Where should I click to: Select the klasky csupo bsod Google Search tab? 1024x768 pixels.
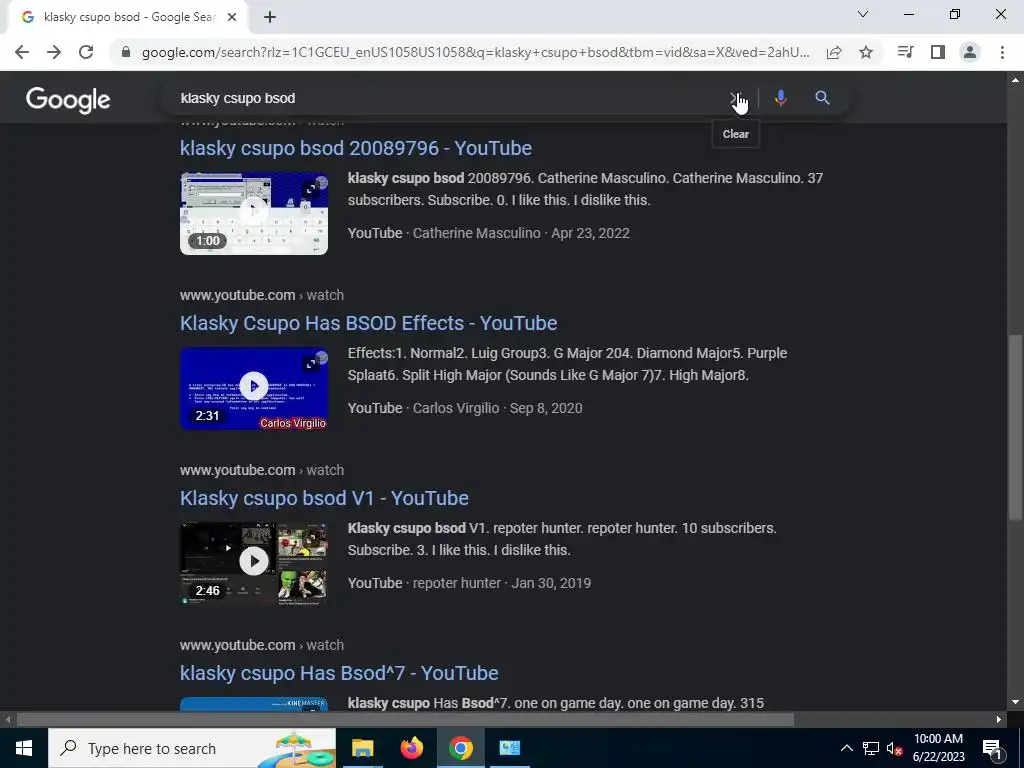point(129,18)
